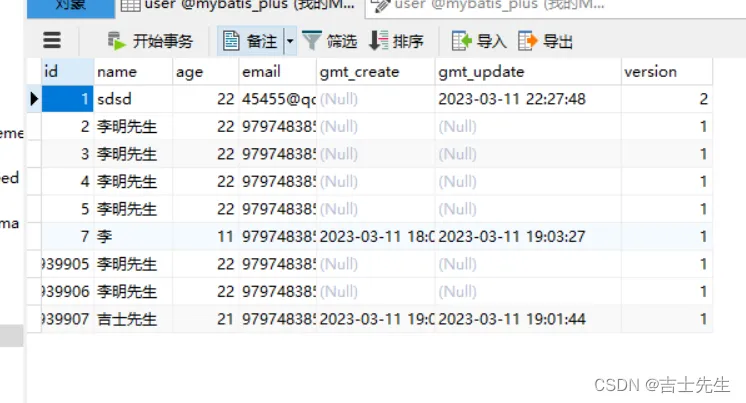Open the Filter (筛选) tool
The image size is (746, 403).
tap(330, 41)
